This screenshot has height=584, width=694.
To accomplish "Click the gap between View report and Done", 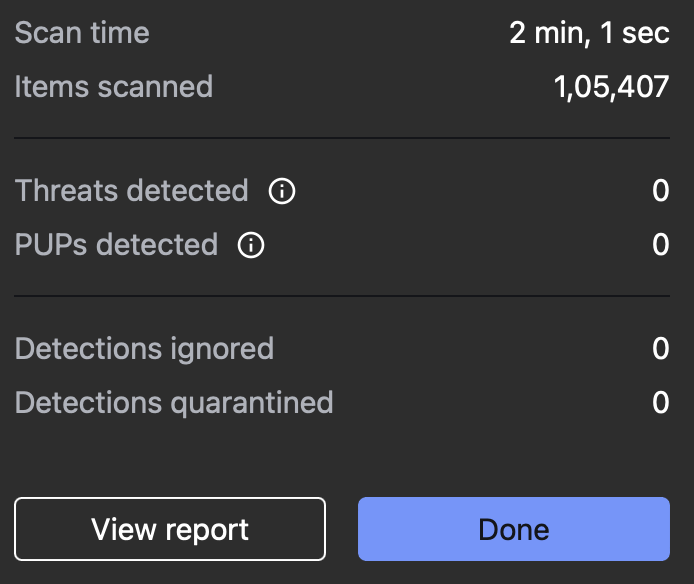I will pos(342,529).
